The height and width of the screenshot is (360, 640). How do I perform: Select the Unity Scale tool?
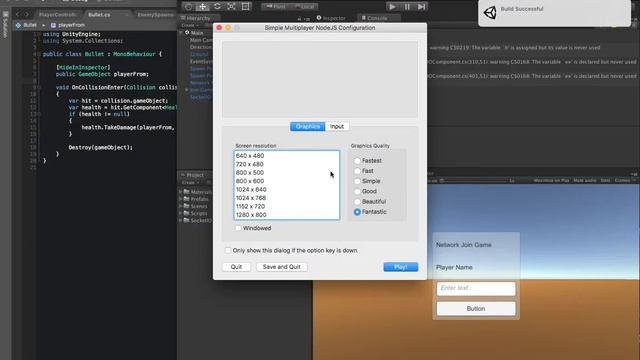(231, 7)
